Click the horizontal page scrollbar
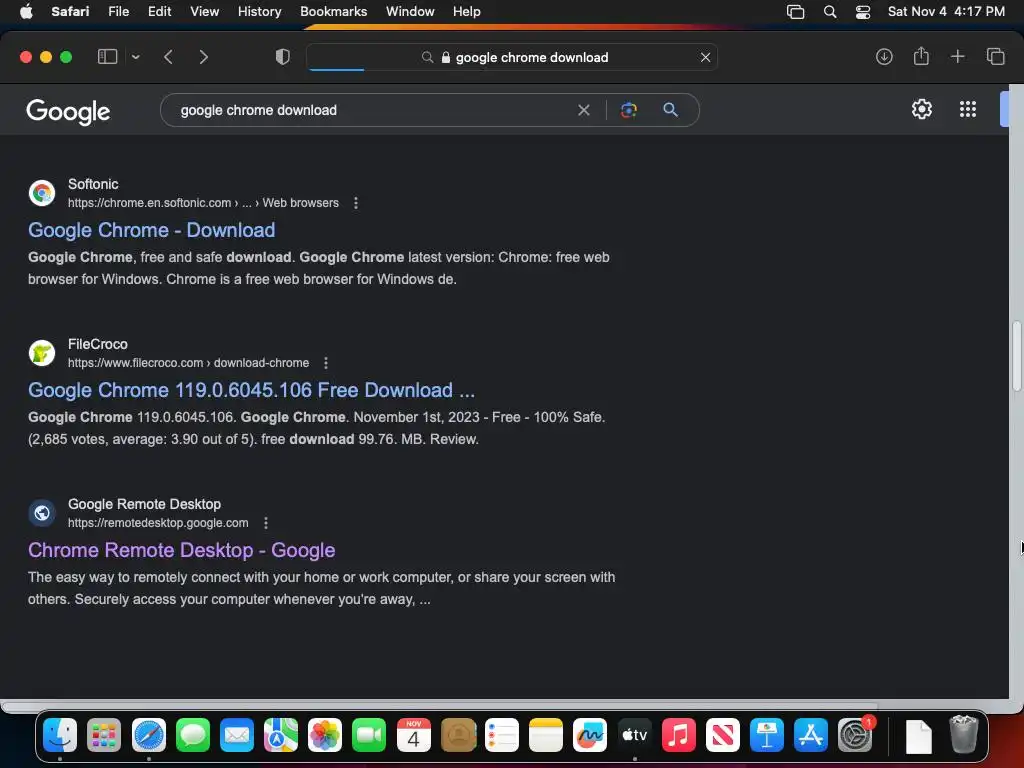1024x768 pixels. click(x=439, y=706)
